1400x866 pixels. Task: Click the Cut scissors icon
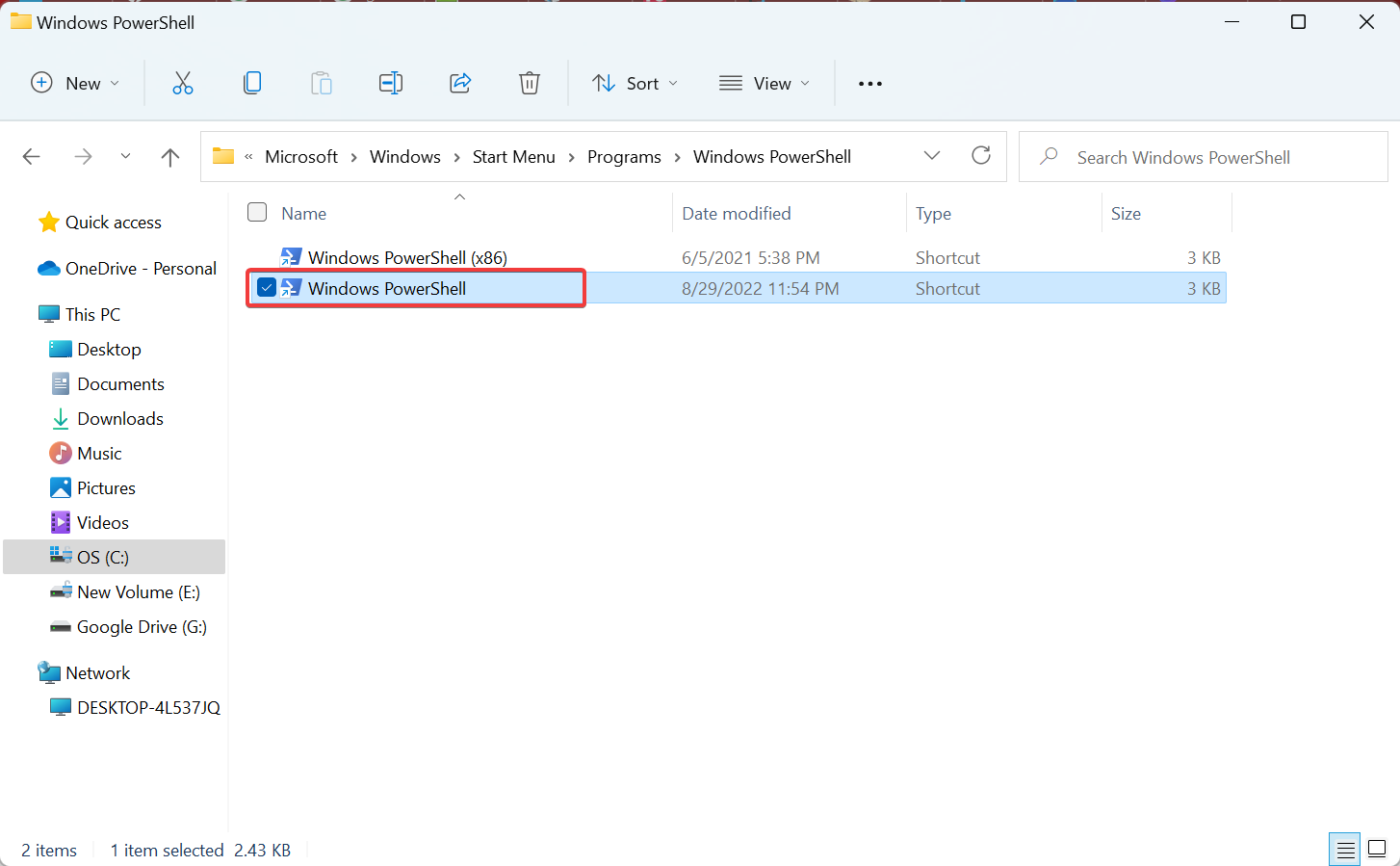(183, 84)
